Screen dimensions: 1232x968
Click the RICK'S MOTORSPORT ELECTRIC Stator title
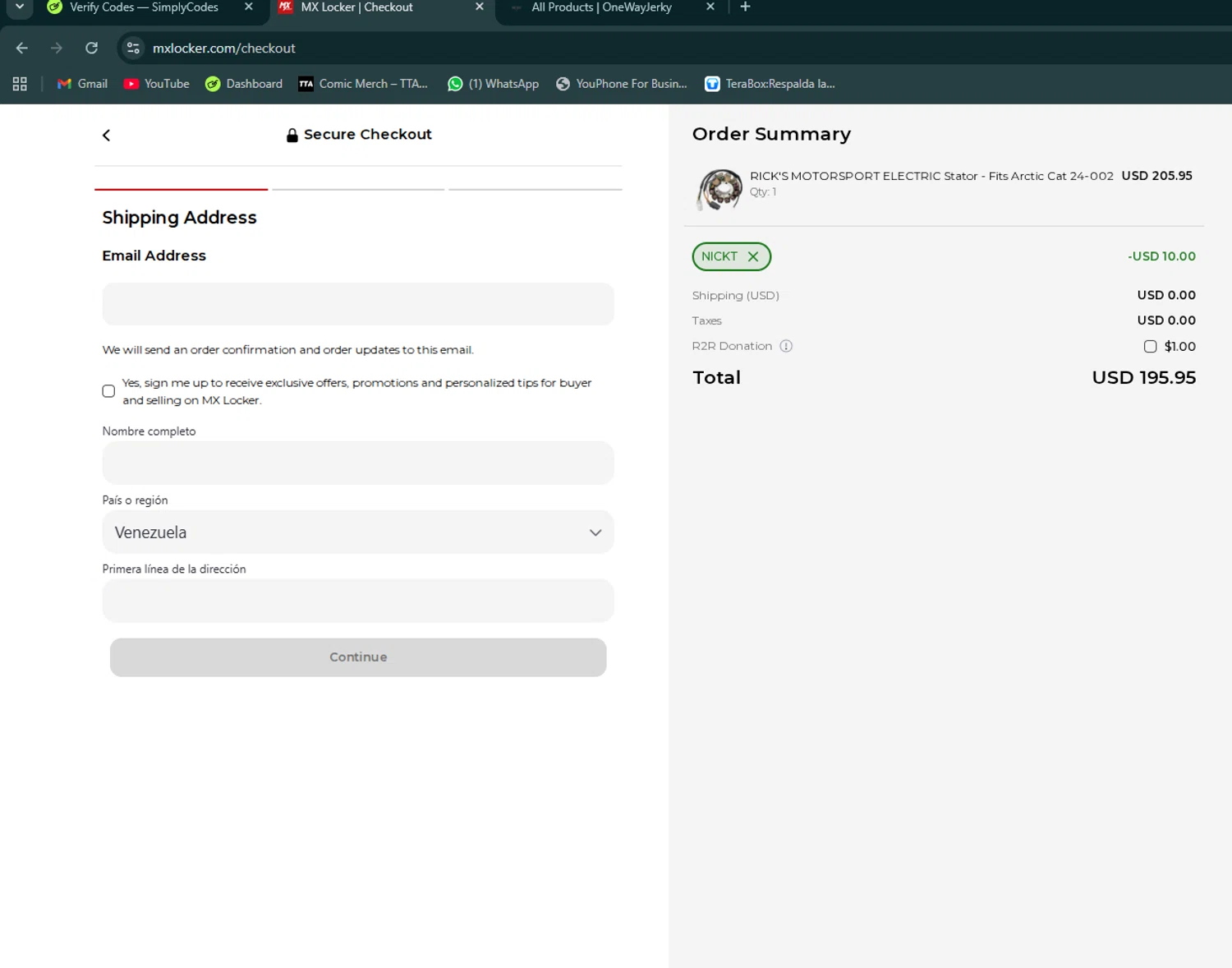tap(931, 176)
